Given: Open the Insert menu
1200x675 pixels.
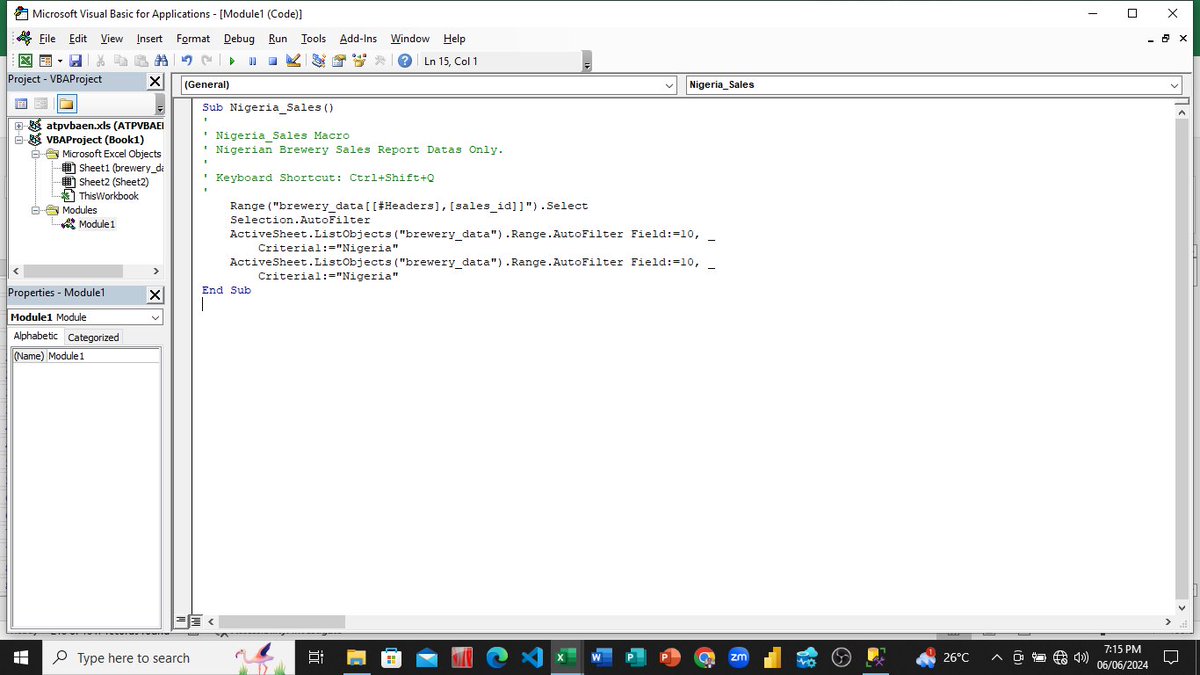Looking at the screenshot, I should pos(150,38).
